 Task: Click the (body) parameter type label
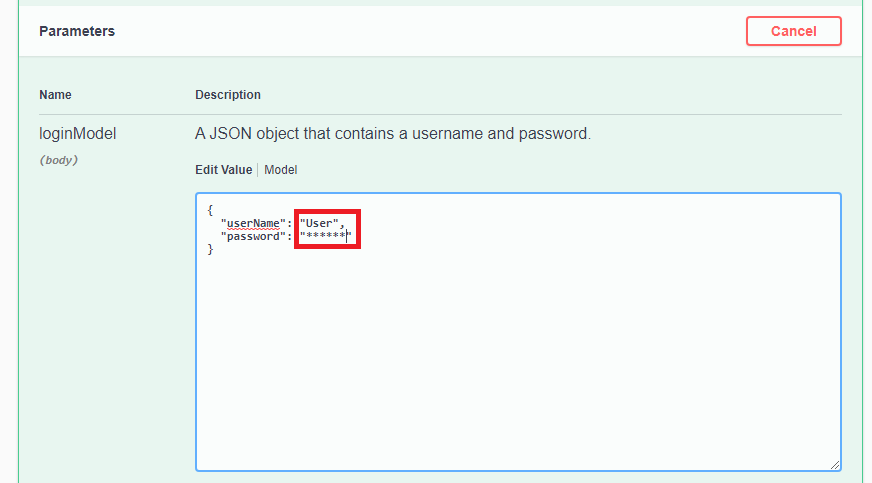58,160
